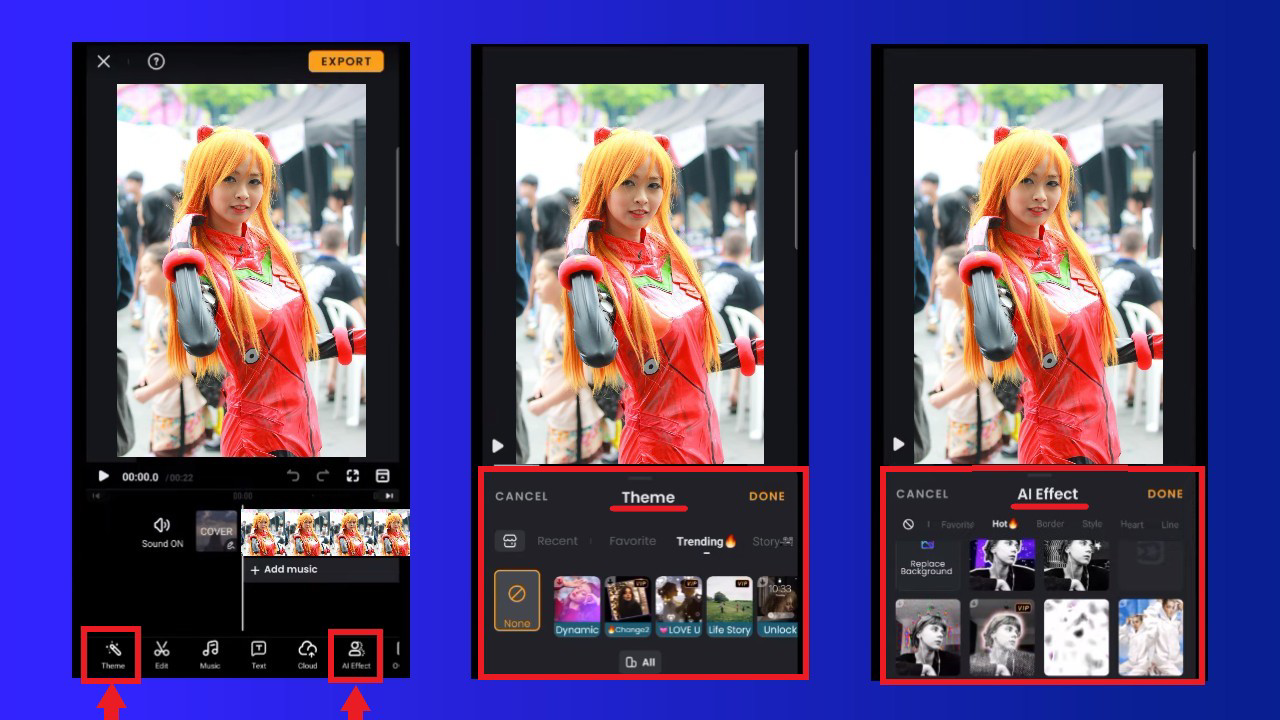Tap the orange EXPORT button

coord(346,61)
